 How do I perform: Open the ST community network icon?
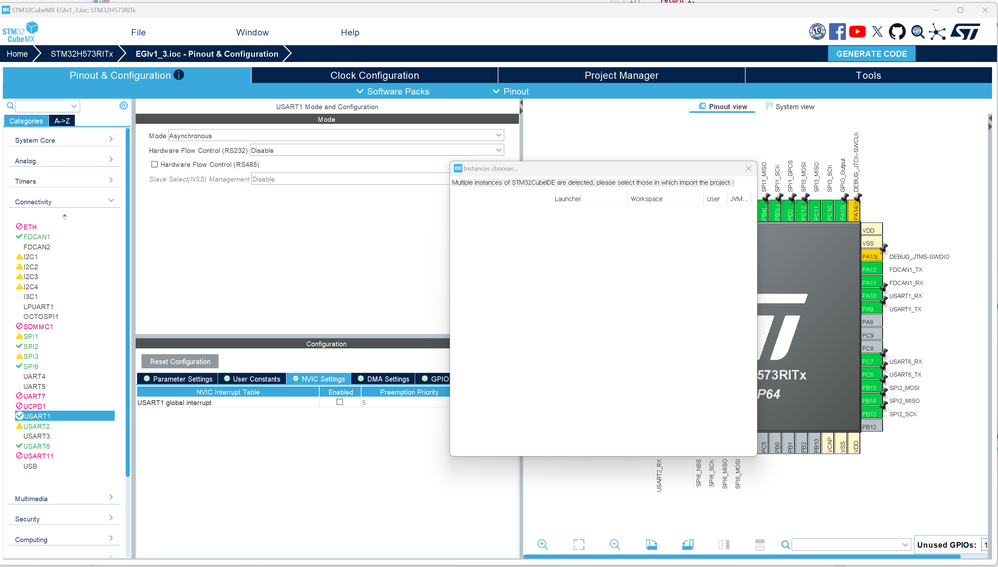coord(937,32)
